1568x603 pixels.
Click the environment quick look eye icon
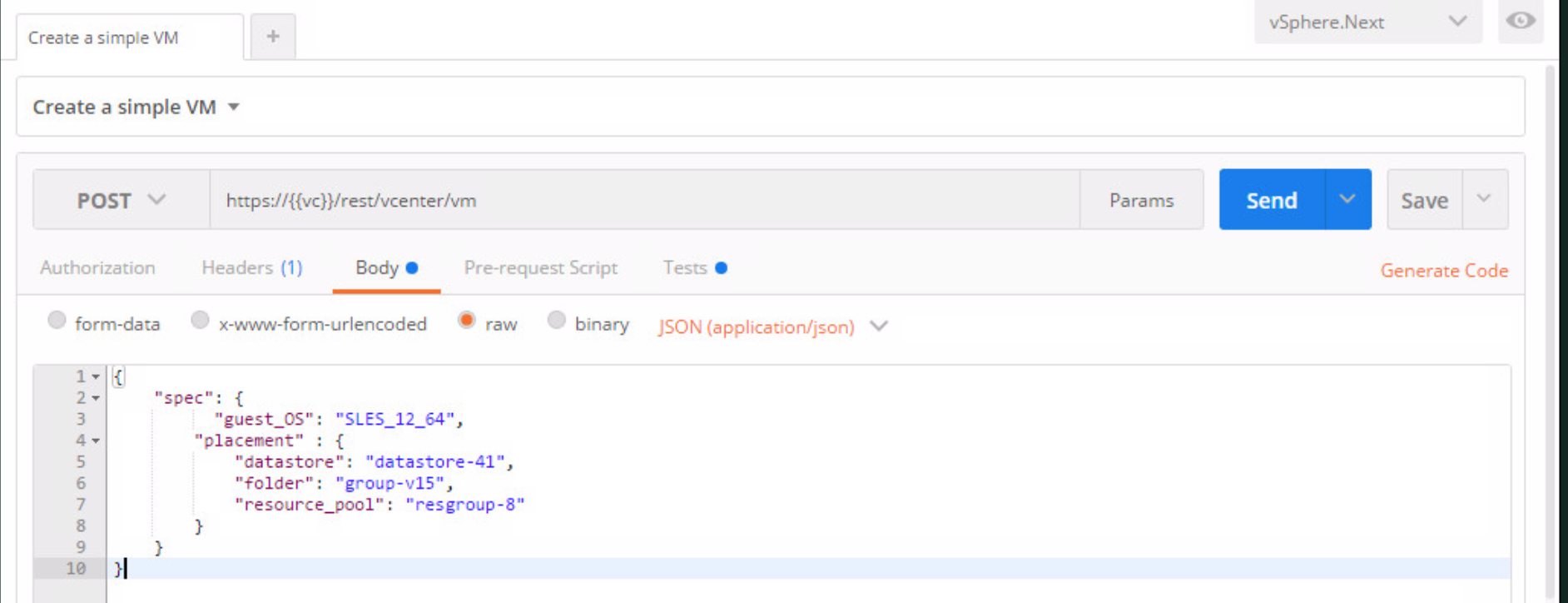pyautogui.click(x=1521, y=21)
